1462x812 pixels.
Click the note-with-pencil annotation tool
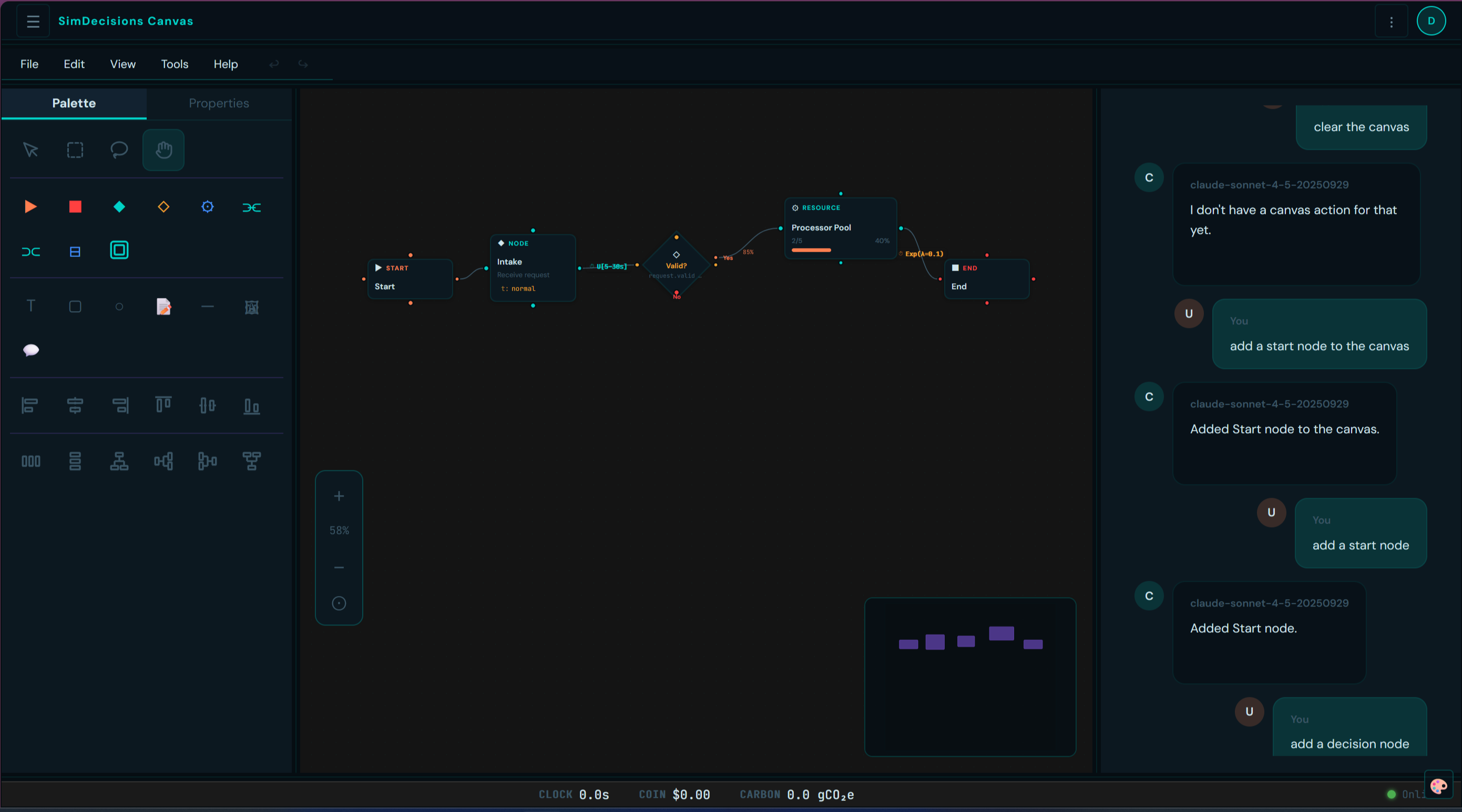coord(164,306)
